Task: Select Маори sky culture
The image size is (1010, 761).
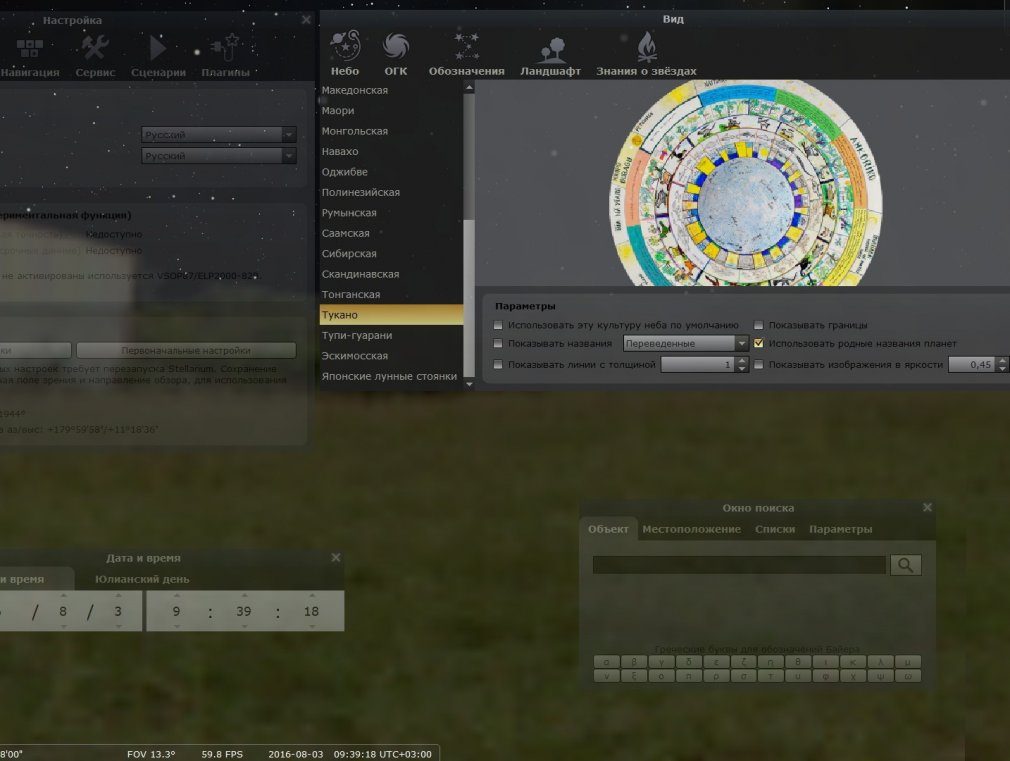Action: (x=391, y=111)
